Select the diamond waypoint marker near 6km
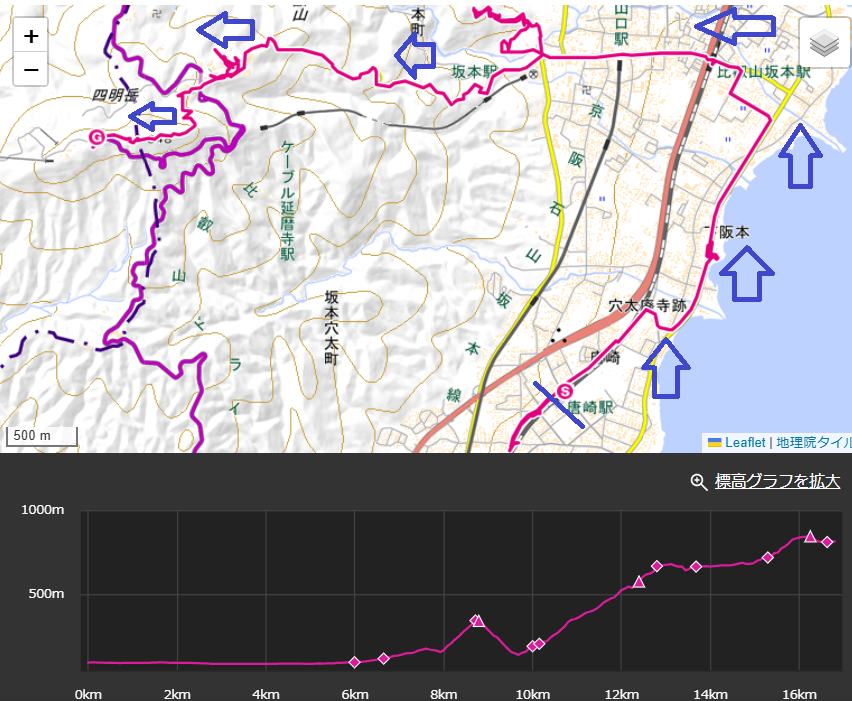Viewport: 852px width, 701px height. point(355,662)
